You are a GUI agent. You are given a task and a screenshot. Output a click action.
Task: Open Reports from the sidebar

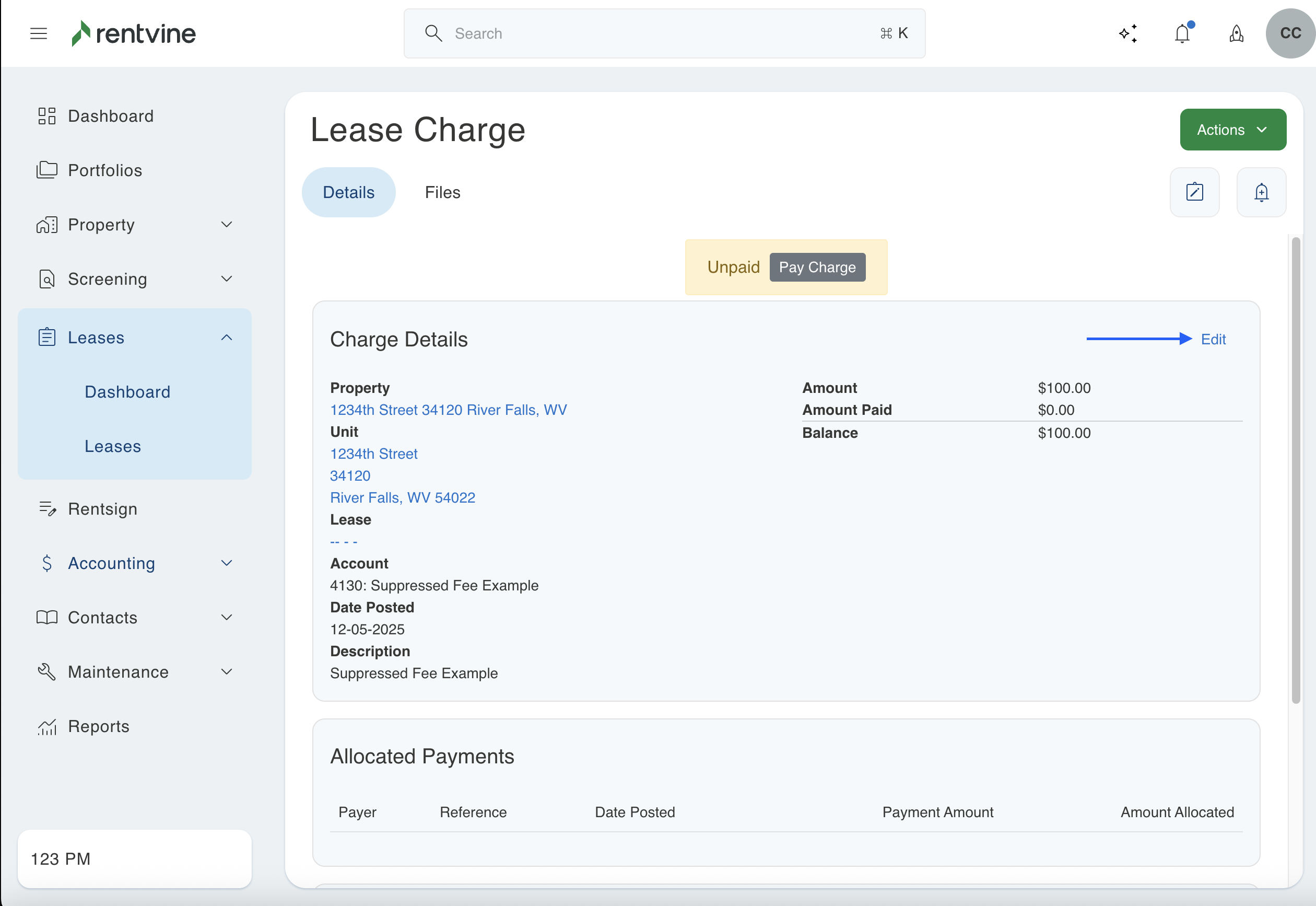pos(99,726)
